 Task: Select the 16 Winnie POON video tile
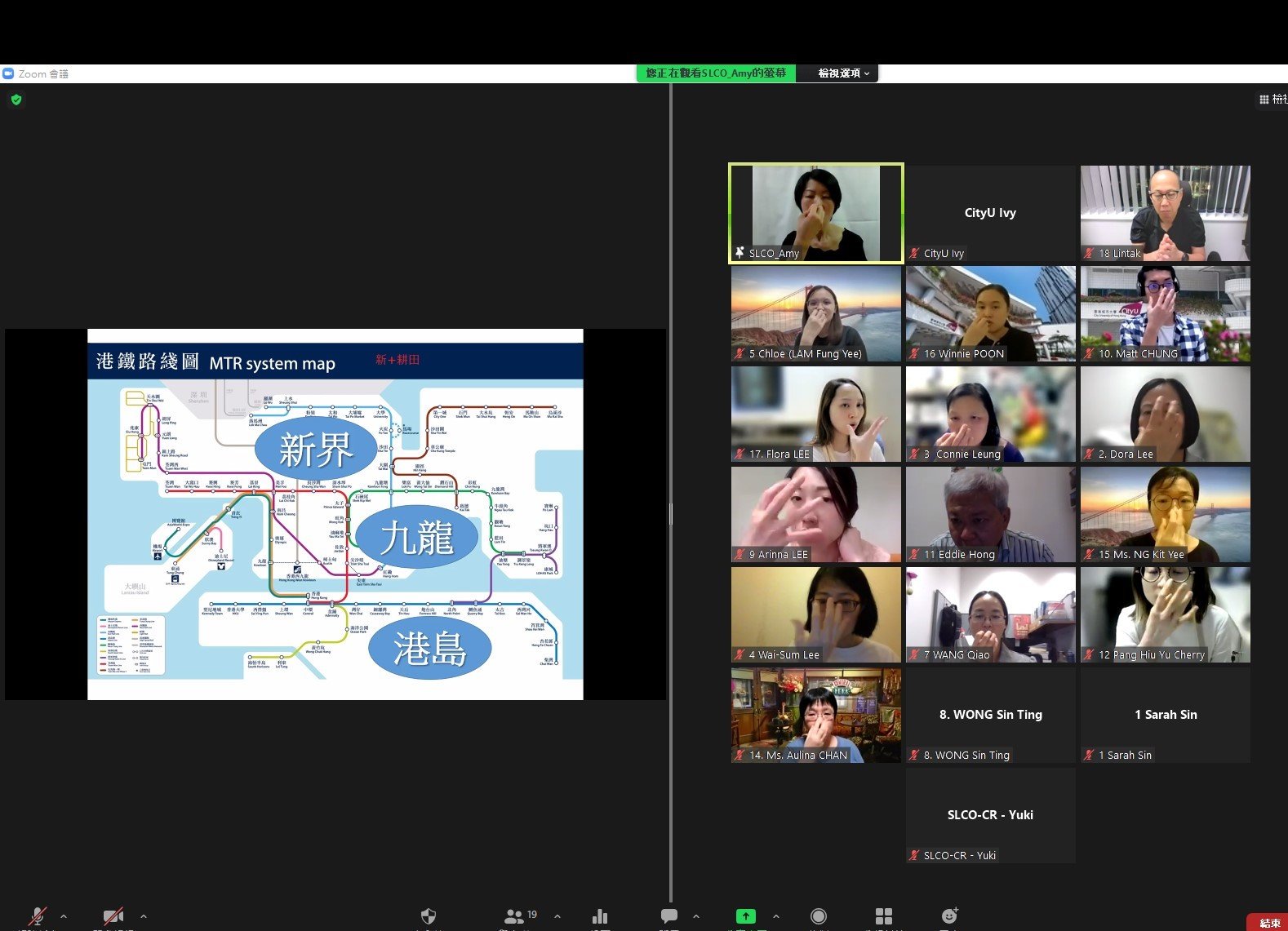990,314
